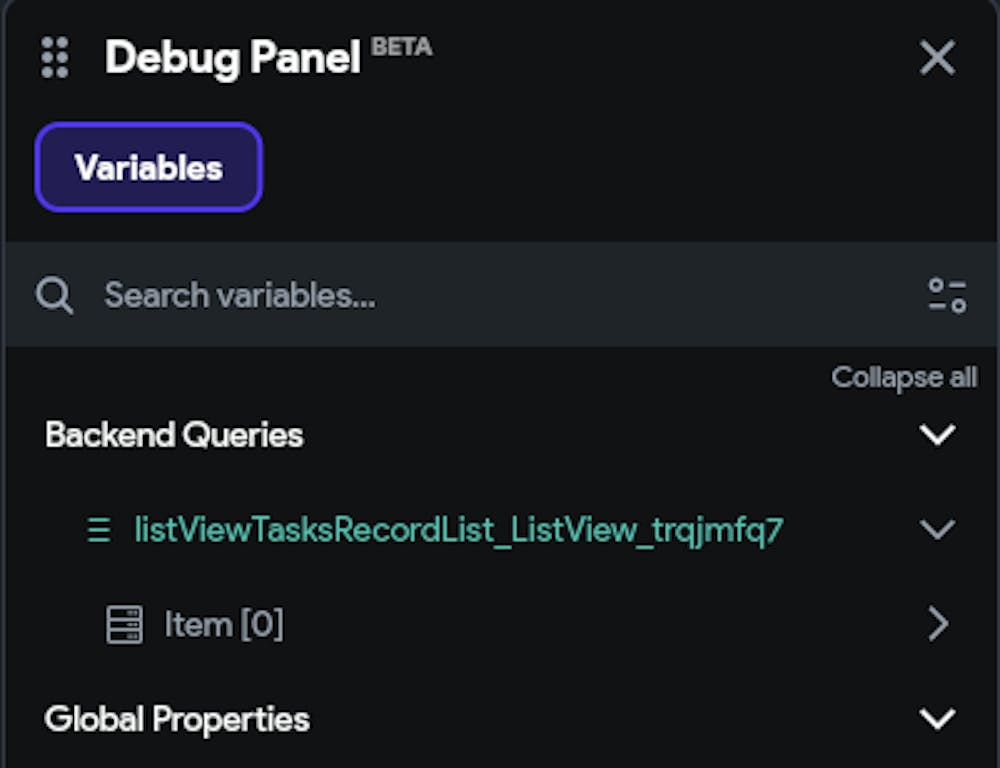Collapse the Global Properties section chevron
Viewport: 1000px width, 768px height.
pyautogui.click(x=937, y=719)
